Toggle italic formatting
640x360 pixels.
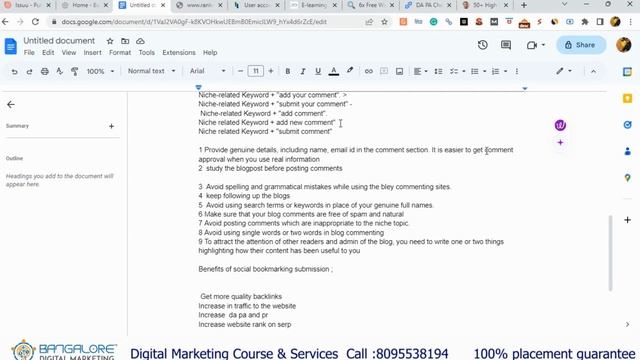click(x=303, y=71)
